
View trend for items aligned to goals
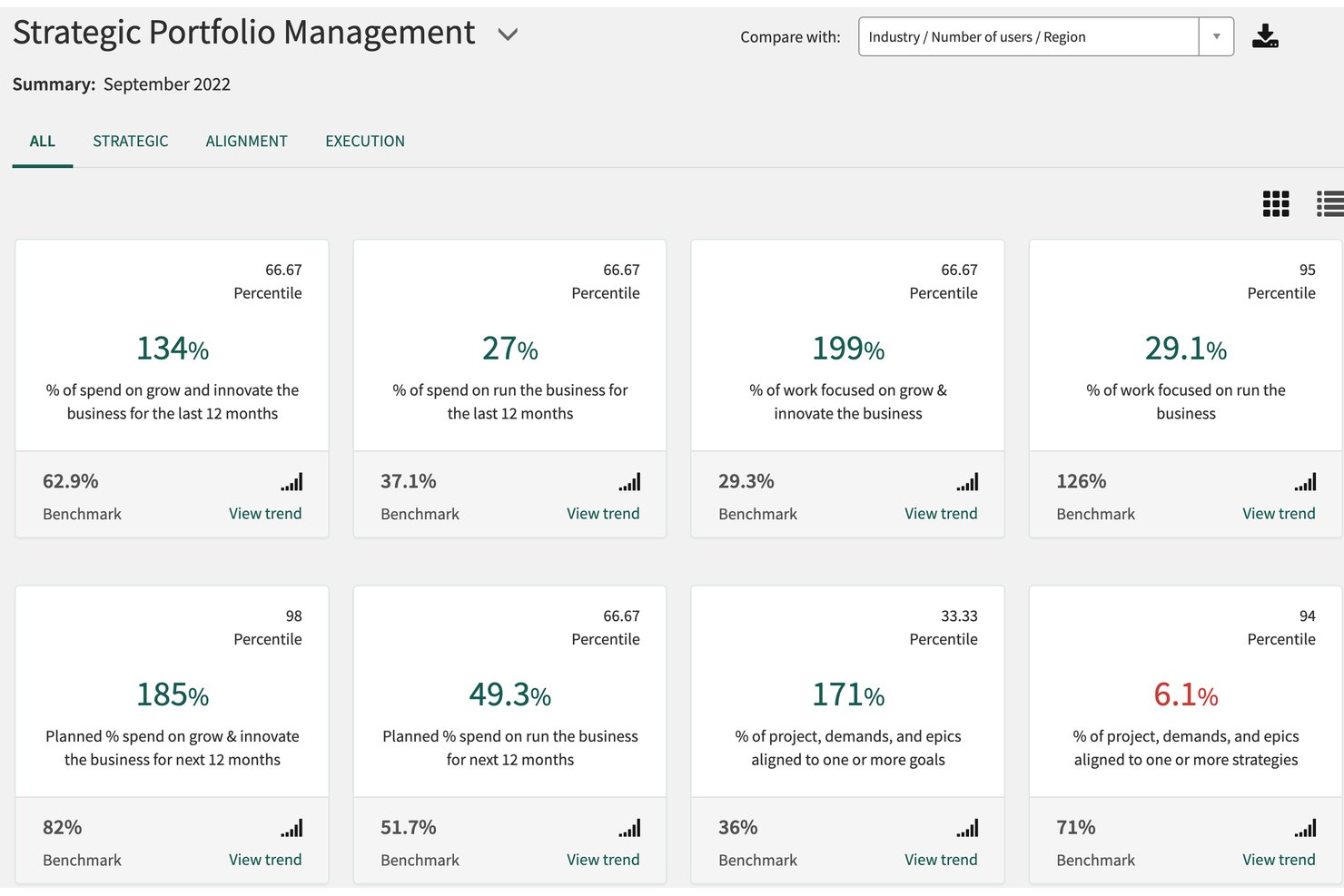point(941,860)
